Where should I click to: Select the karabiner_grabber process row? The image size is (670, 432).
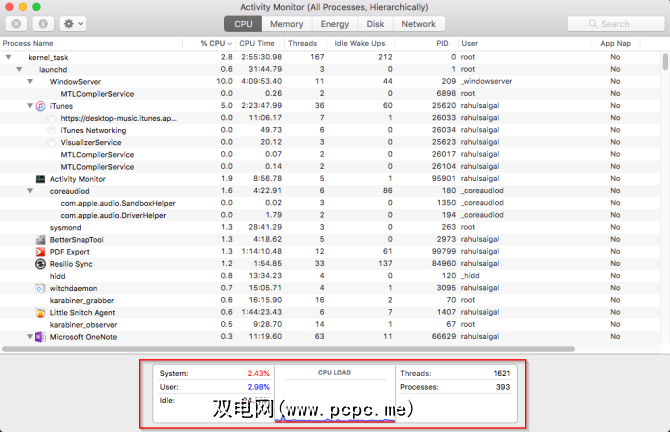point(330,300)
